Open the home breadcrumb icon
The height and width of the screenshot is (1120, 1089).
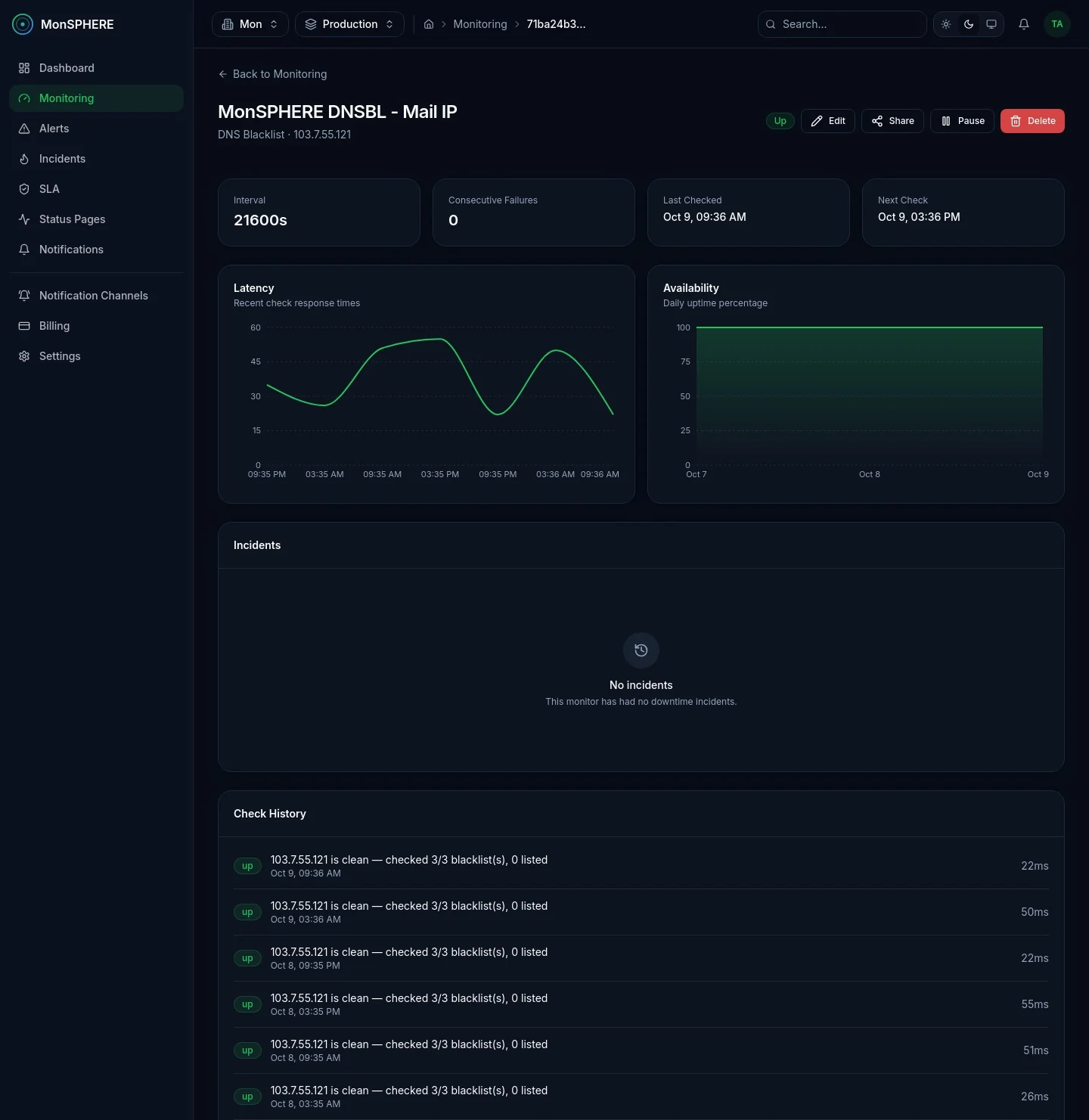click(429, 24)
